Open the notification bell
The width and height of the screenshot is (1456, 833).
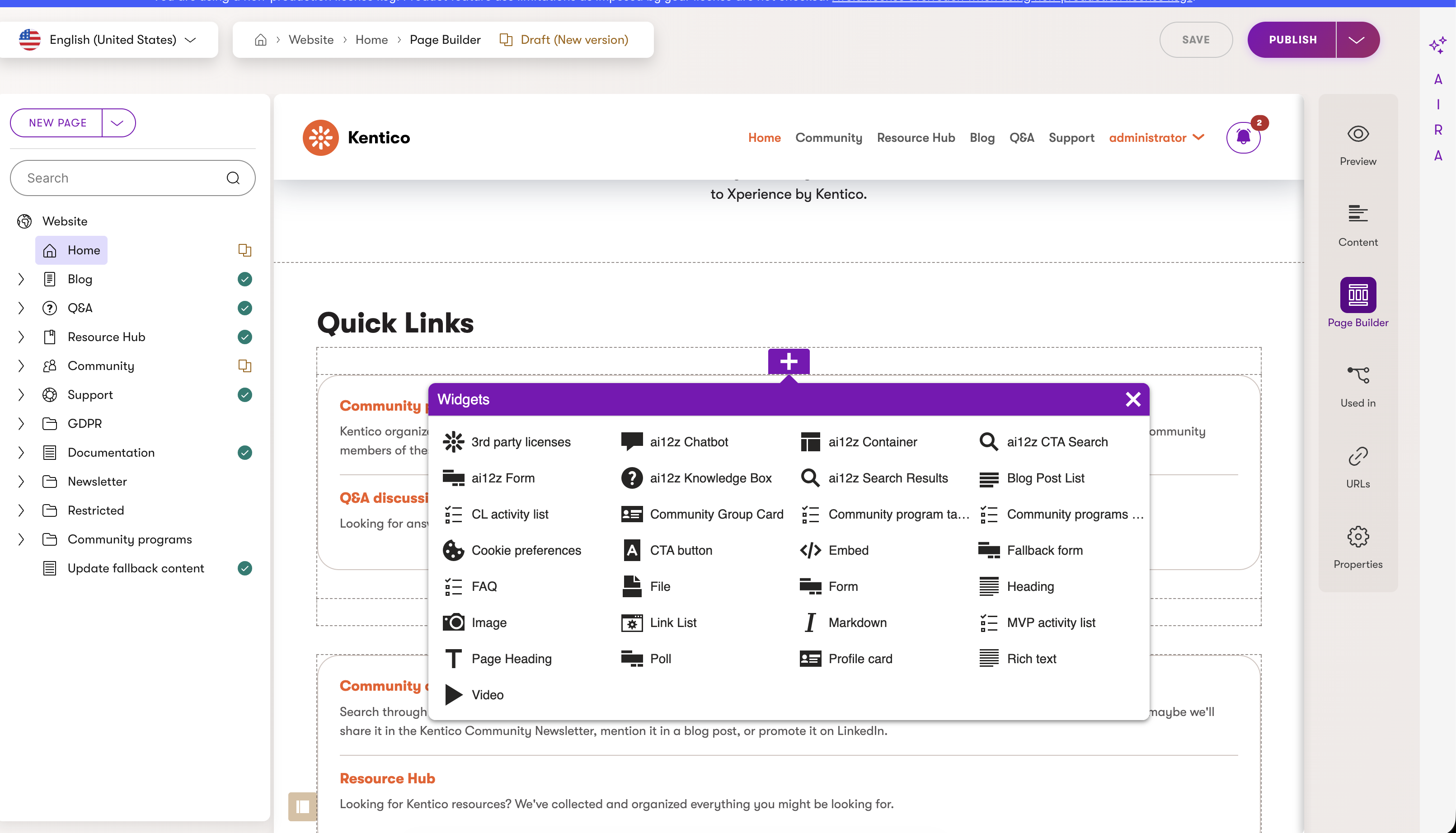(x=1243, y=137)
